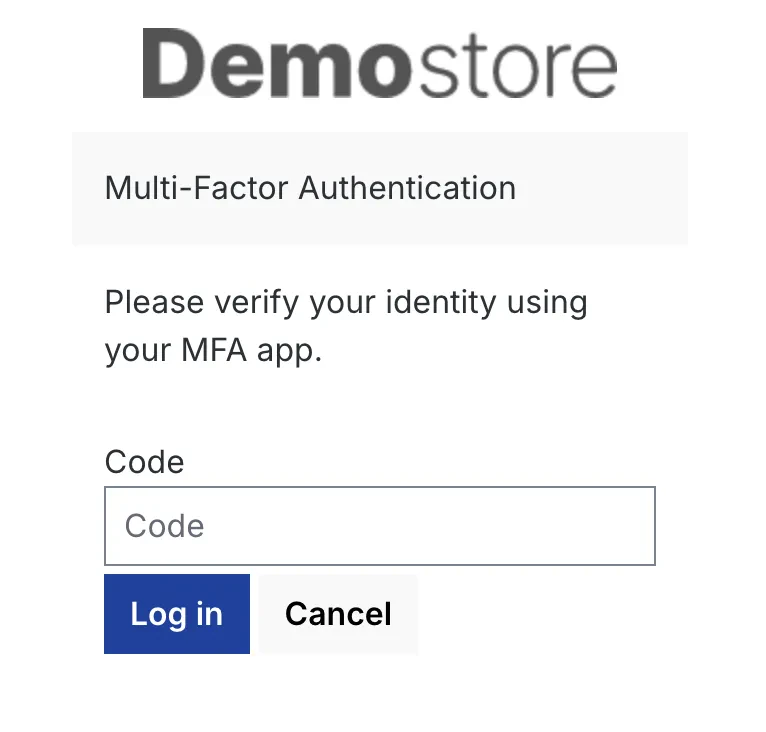Click the Code input field
Image resolution: width=766 pixels, height=732 pixels.
click(379, 526)
